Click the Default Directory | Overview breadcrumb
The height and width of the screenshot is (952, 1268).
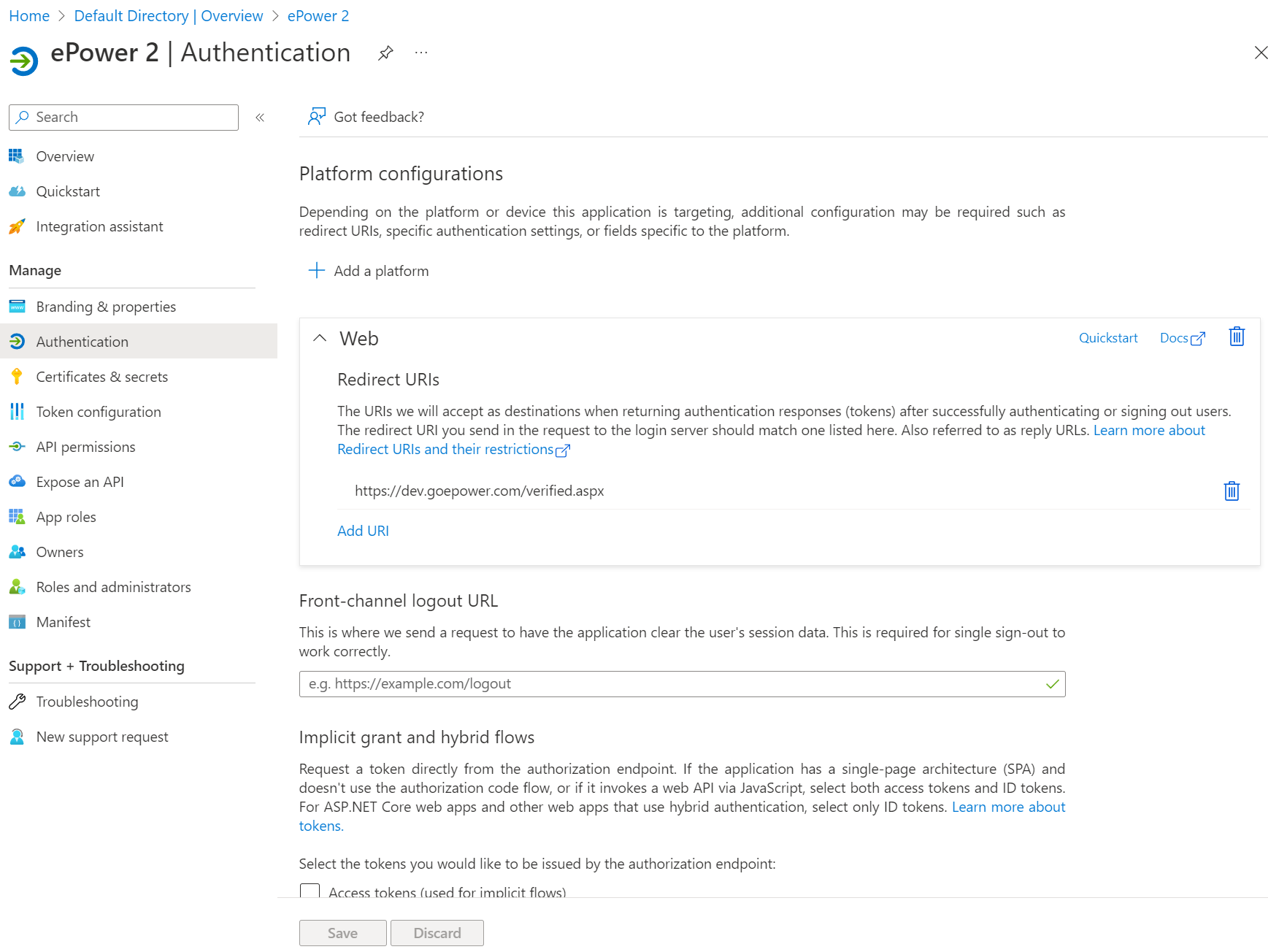click(169, 16)
